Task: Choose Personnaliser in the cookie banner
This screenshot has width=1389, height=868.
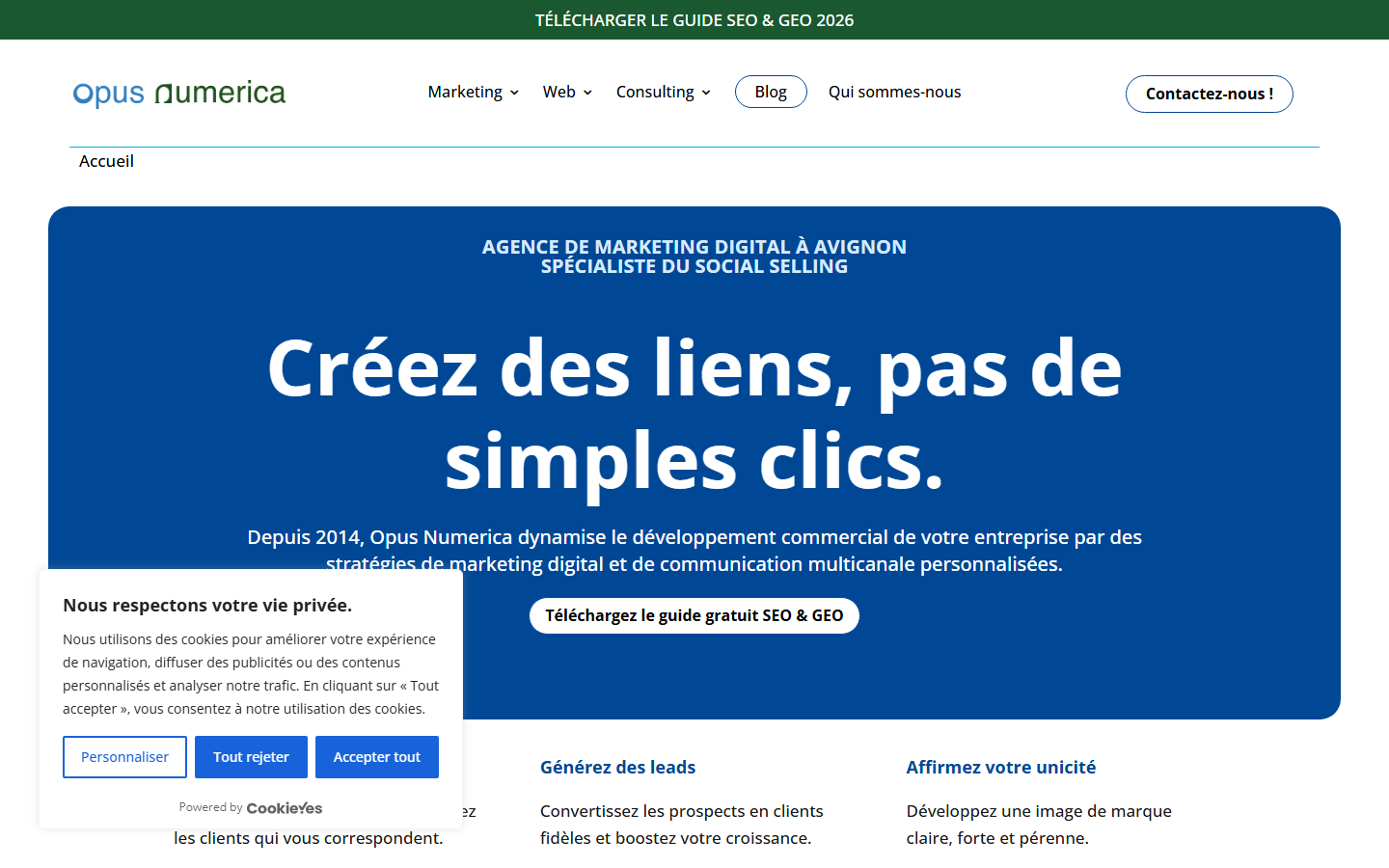Action: tap(124, 757)
